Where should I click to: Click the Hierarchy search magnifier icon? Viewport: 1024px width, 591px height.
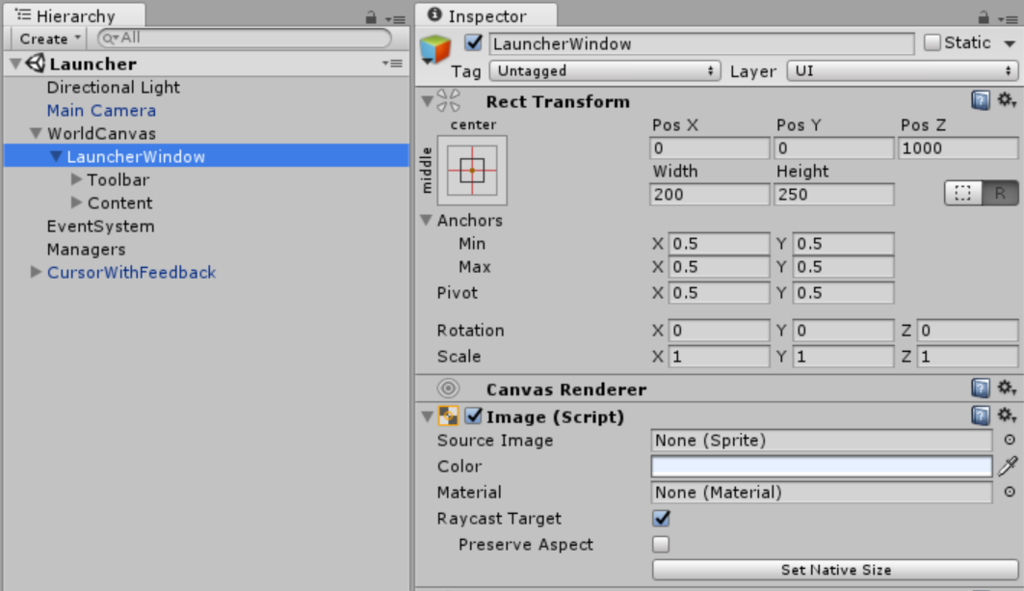110,39
